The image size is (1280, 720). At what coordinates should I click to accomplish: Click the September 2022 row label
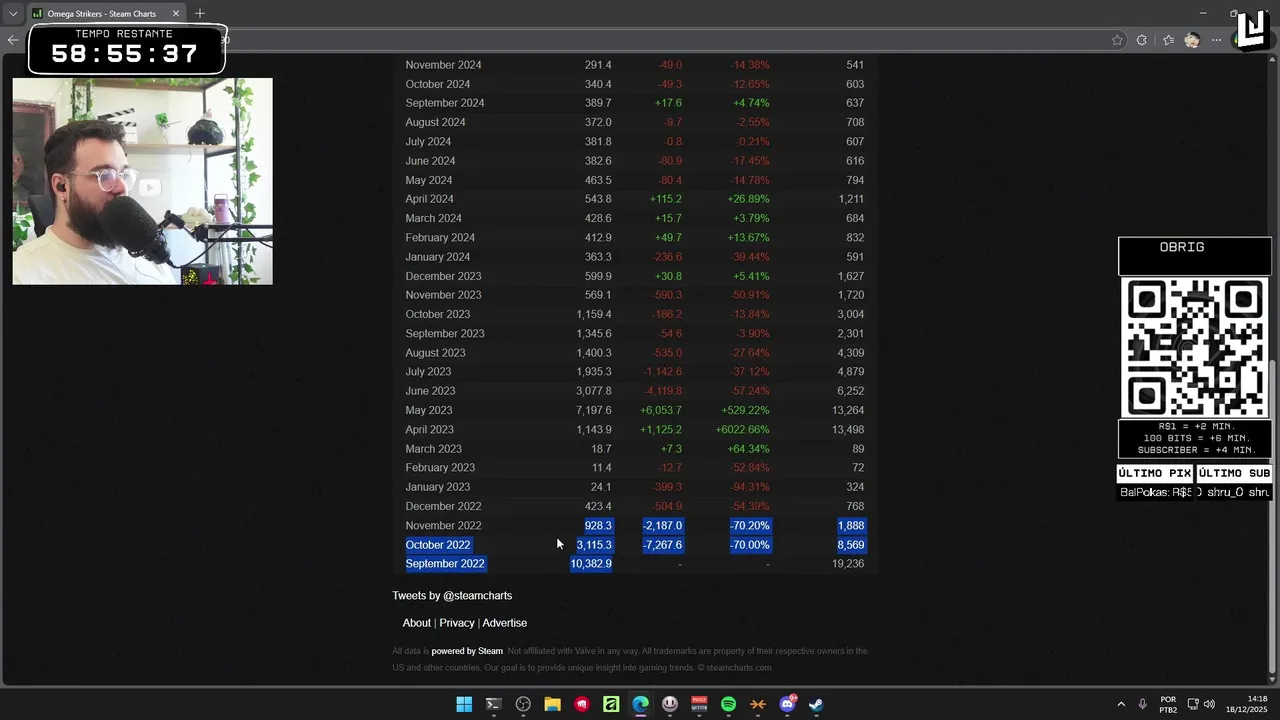click(445, 564)
